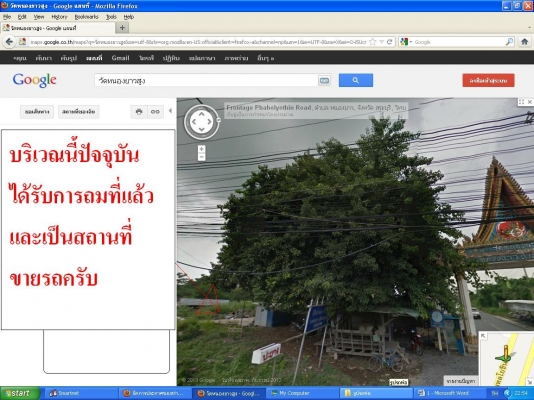Close Street View with X icon
The image size is (534, 400).
coord(530,102)
